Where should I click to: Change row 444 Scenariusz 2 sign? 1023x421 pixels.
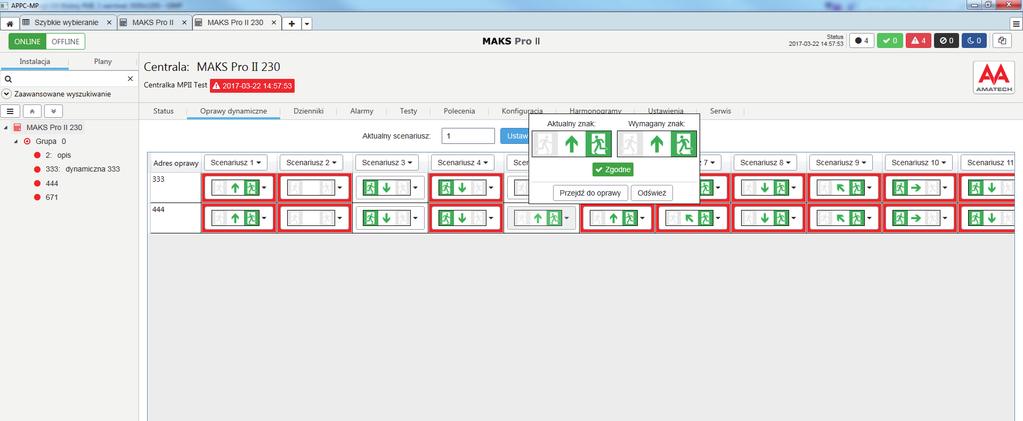[315, 219]
